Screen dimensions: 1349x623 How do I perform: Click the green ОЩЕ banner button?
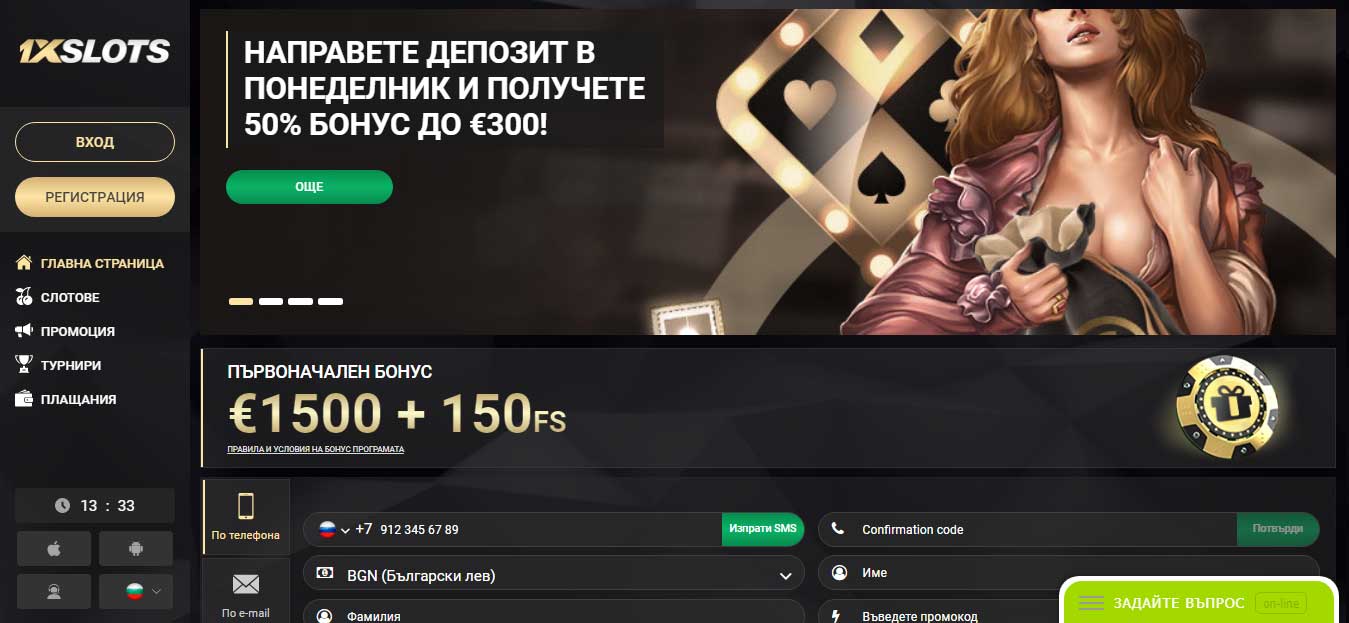tap(309, 187)
